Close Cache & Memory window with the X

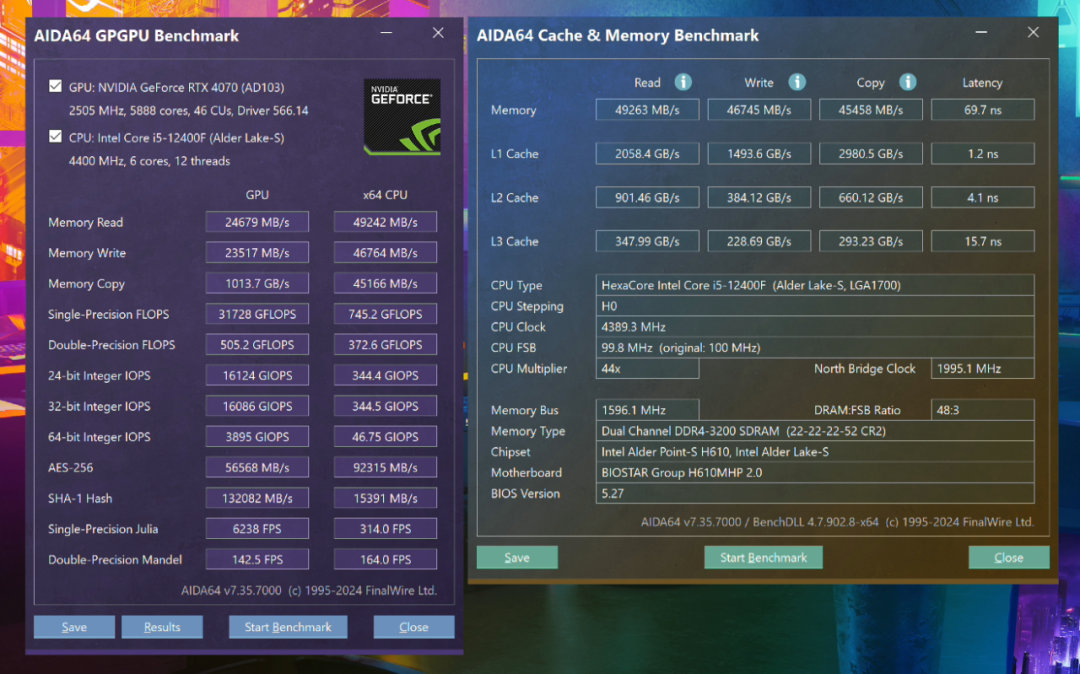[x=1033, y=32]
